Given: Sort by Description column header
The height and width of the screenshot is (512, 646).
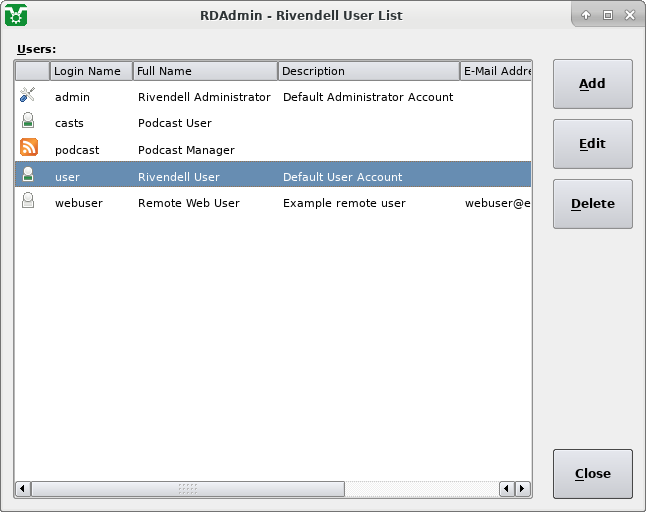Looking at the screenshot, I should pyautogui.click(x=367, y=71).
